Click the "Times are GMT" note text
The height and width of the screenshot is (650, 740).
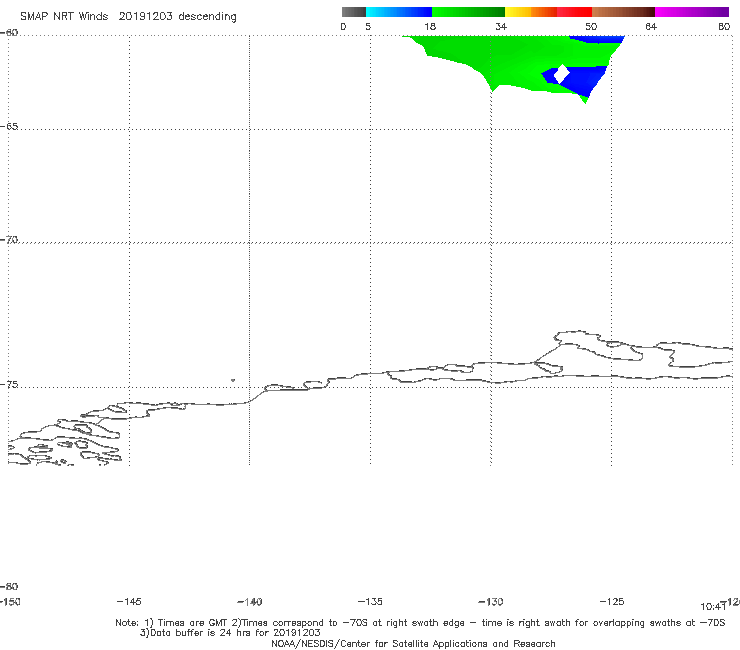pos(194,623)
